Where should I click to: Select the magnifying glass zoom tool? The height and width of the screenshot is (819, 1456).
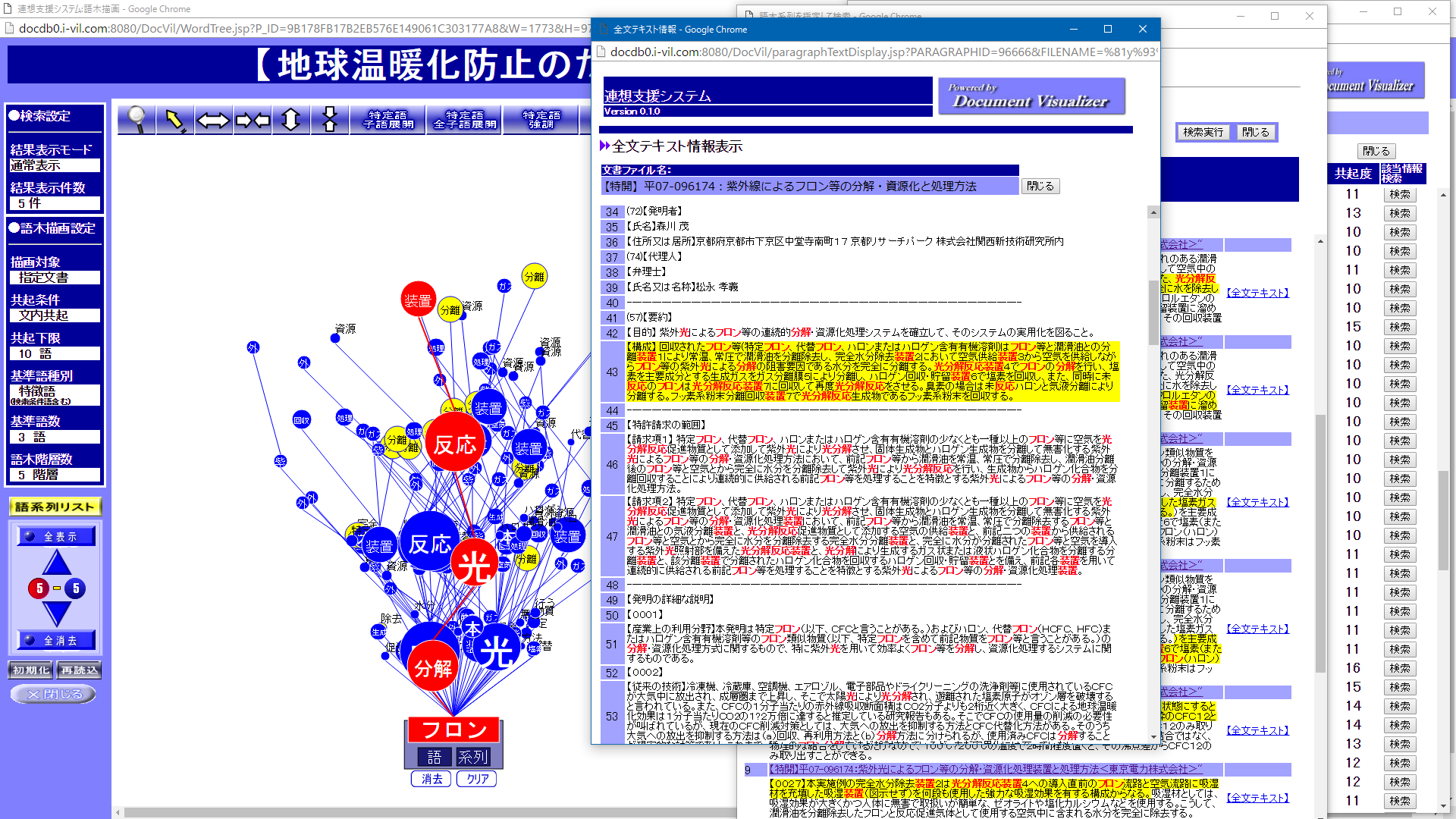click(x=136, y=120)
